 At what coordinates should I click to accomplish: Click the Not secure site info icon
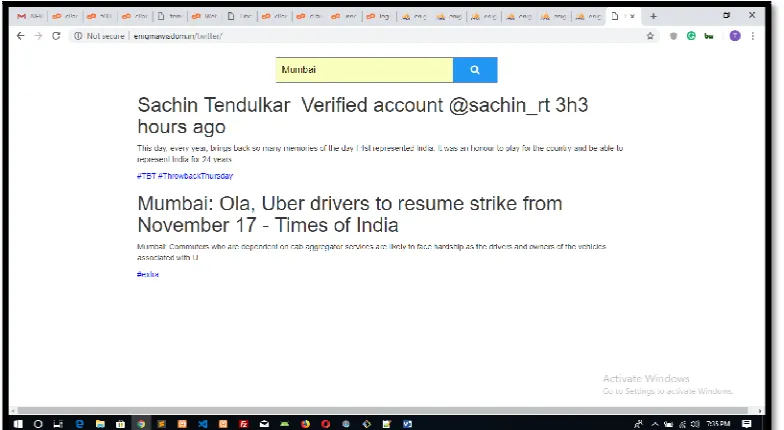pyautogui.click(x=78, y=36)
